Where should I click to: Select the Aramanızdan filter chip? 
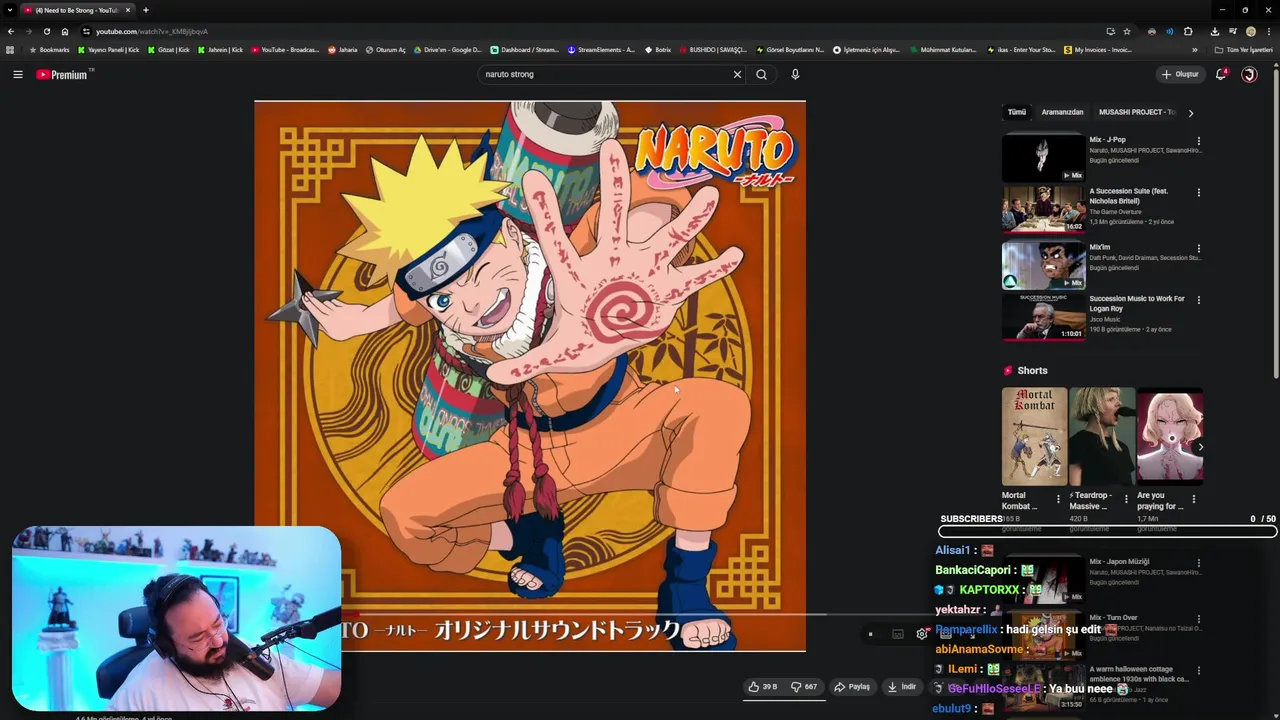[1062, 112]
